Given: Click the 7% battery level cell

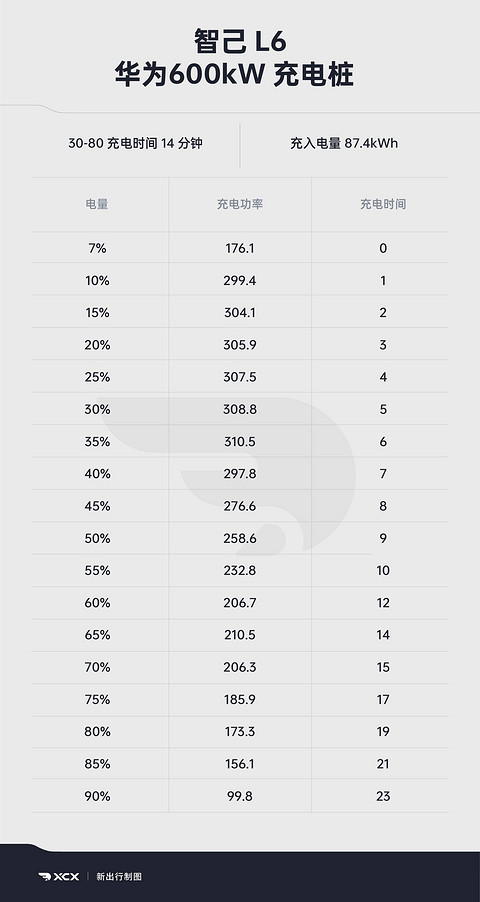Looking at the screenshot, I should click(97, 249).
